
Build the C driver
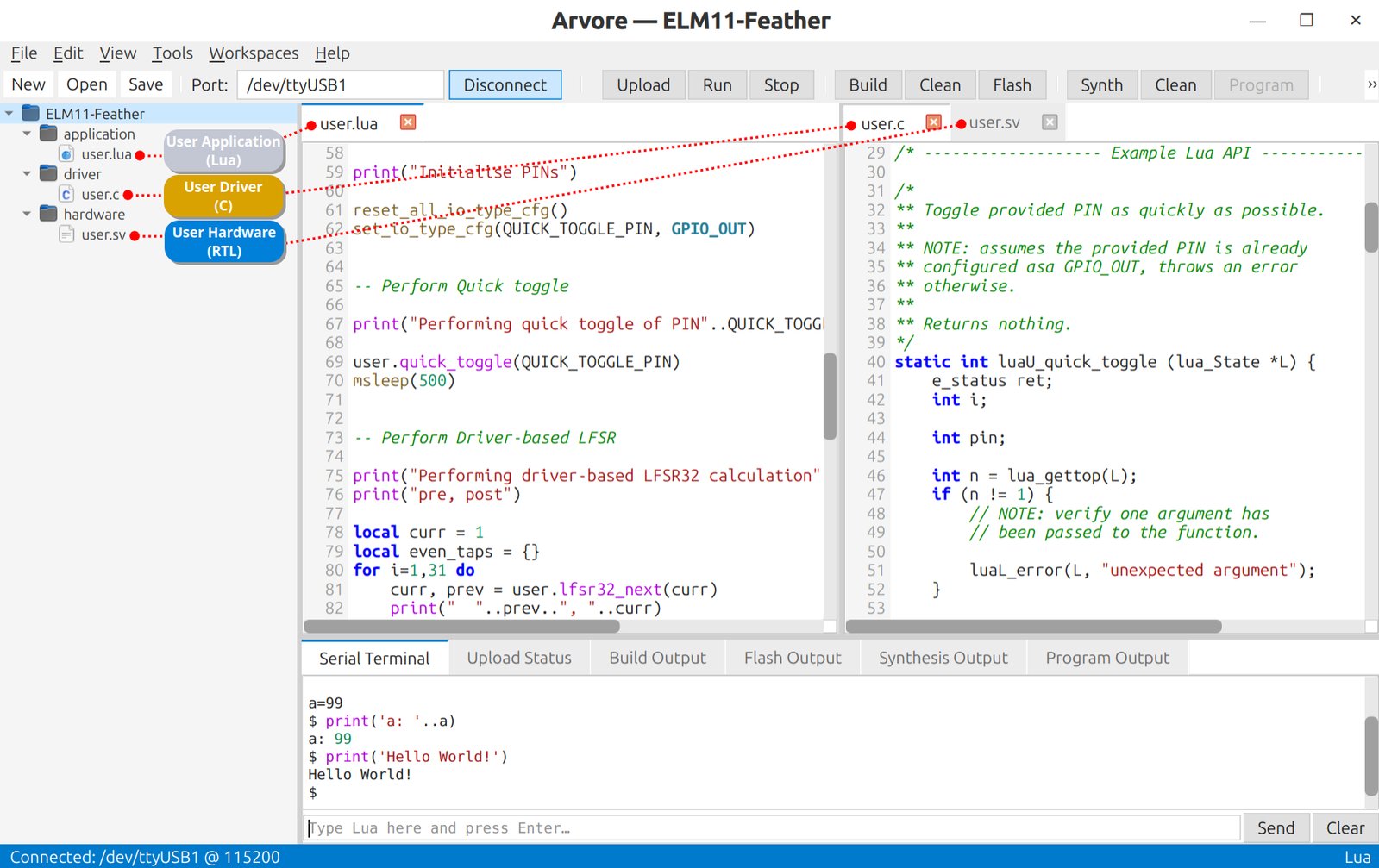868,84
